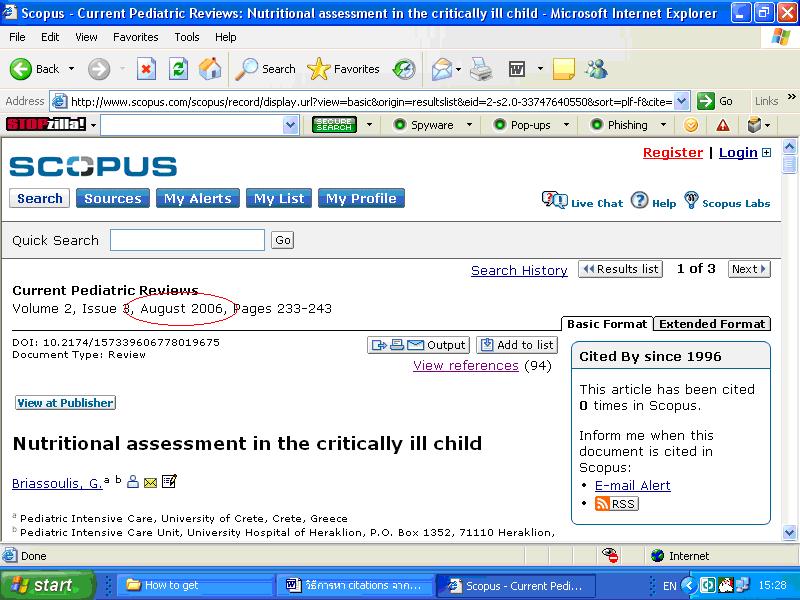The width and height of the screenshot is (800, 600).
Task: Click the STOPzilla logo
Action: coord(46,124)
